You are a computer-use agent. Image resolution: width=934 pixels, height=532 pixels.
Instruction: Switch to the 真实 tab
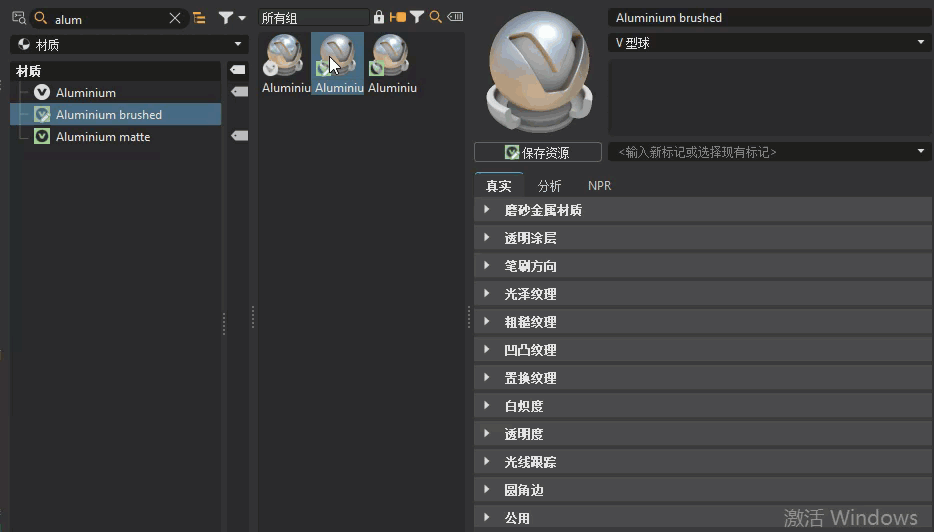[499, 186]
